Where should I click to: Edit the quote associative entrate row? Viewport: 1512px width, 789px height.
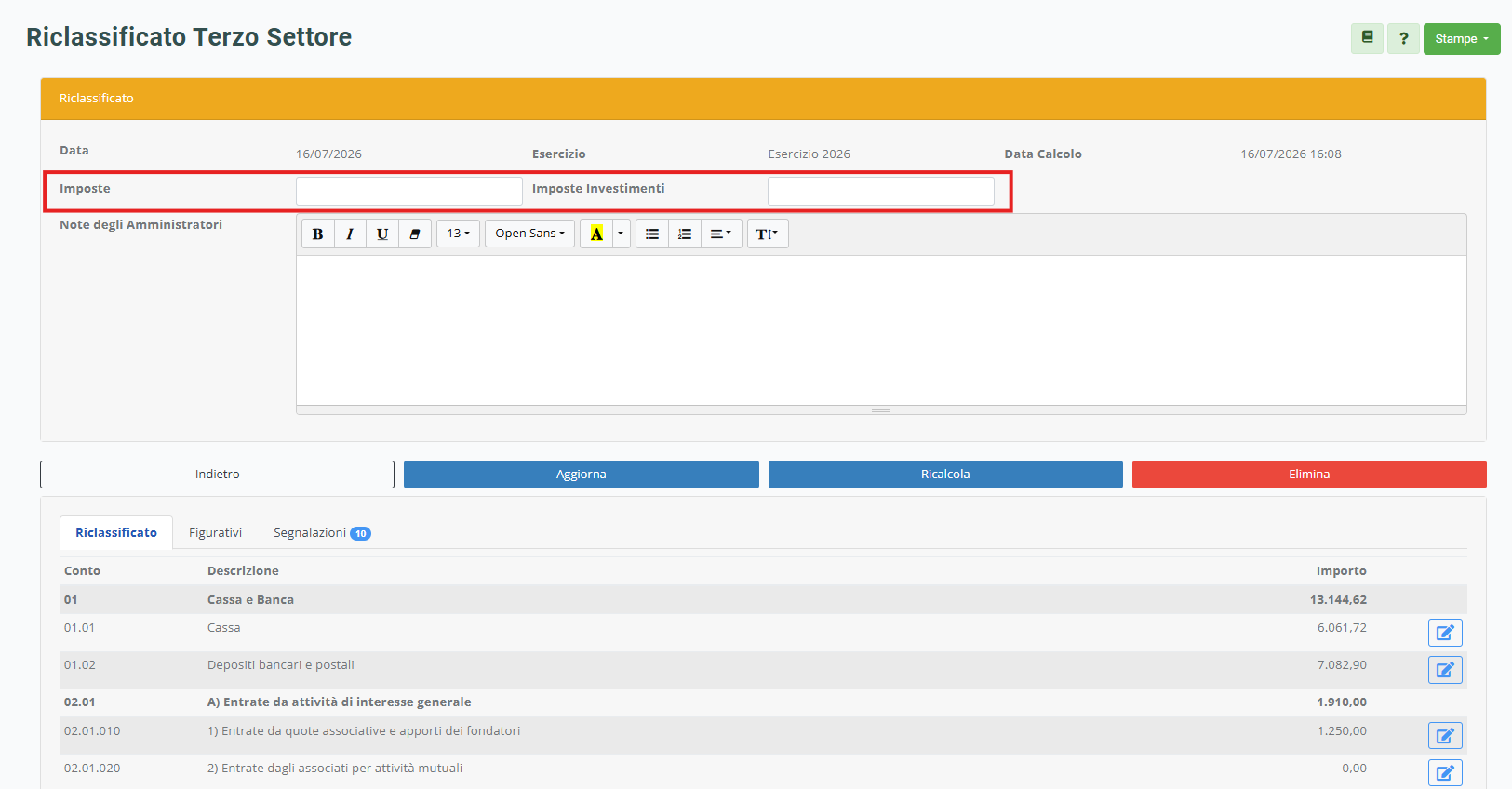1445,736
